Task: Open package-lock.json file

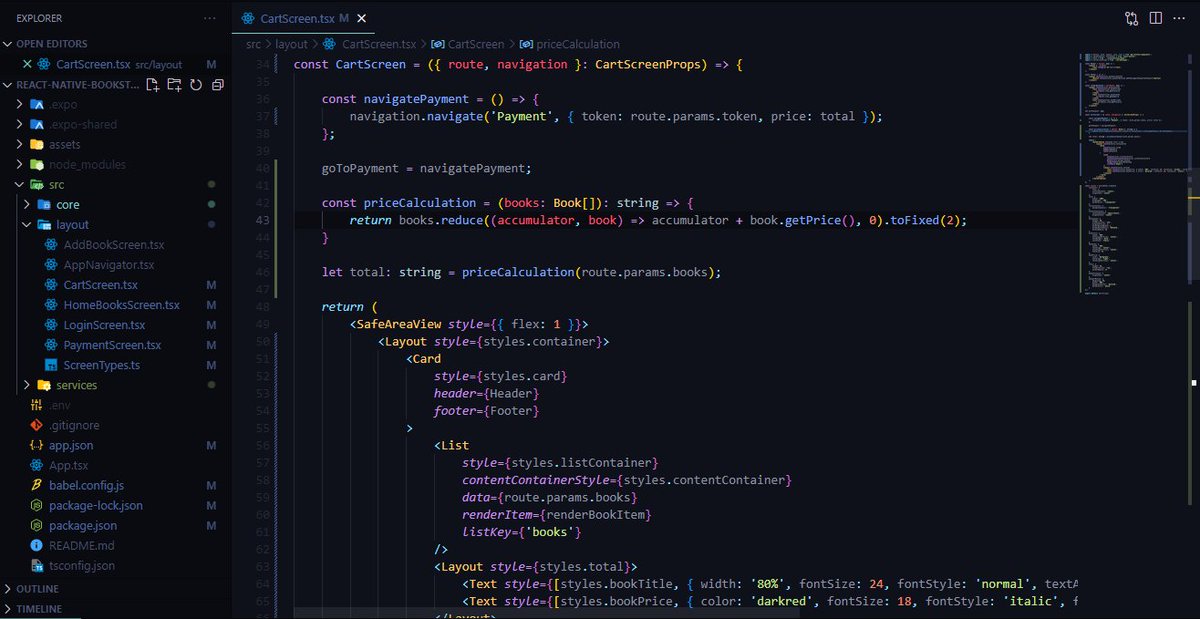Action: (115, 505)
